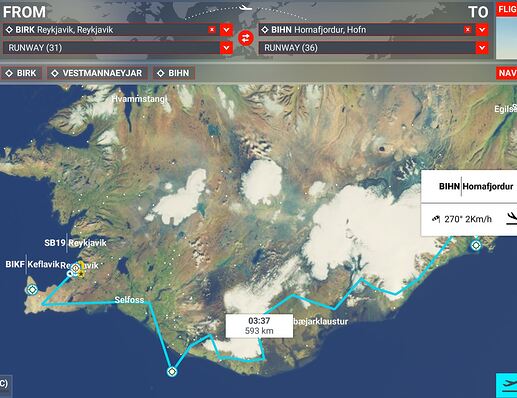Click the cyan fly airplane button

[507, 385]
